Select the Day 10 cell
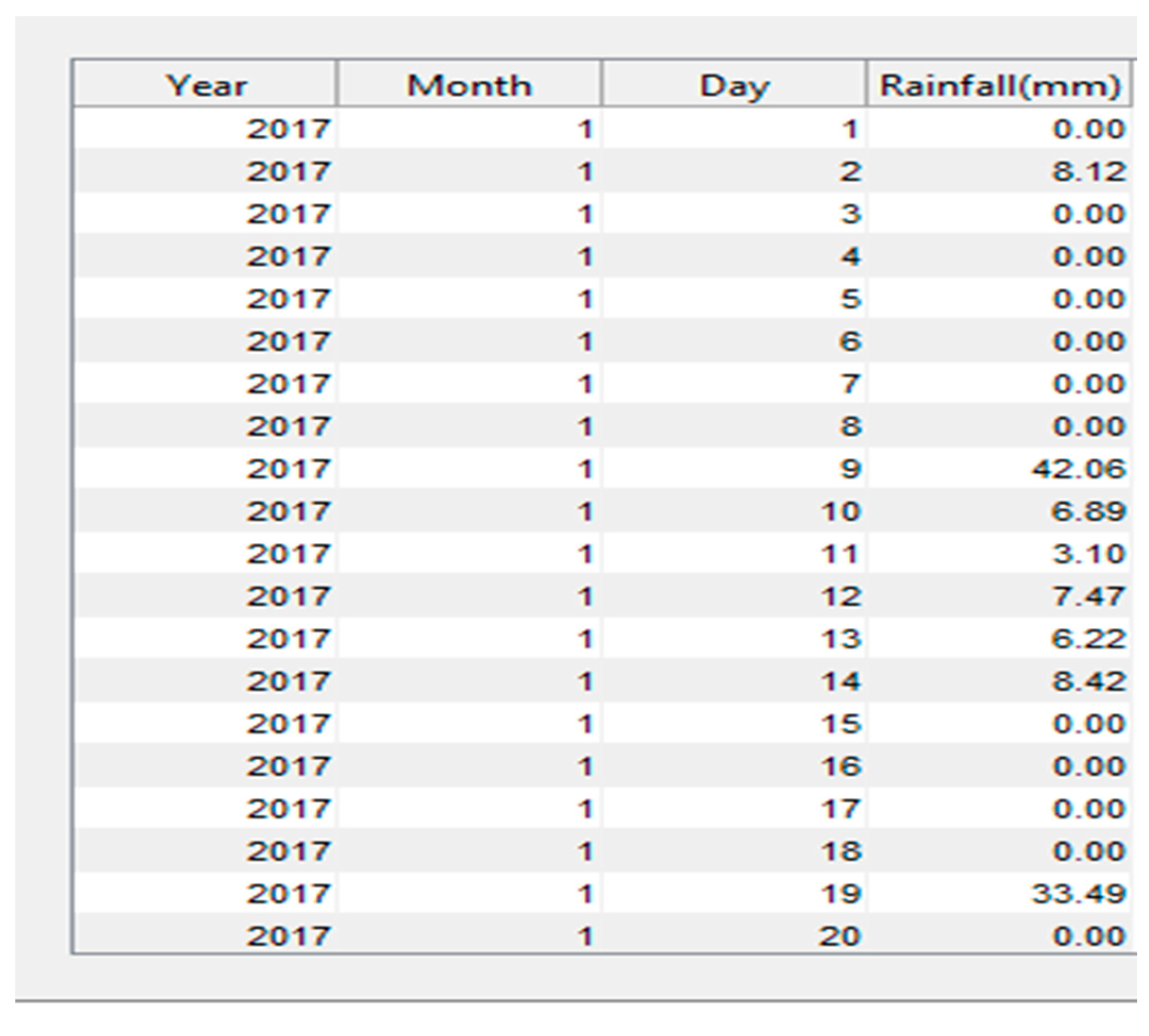 734,511
